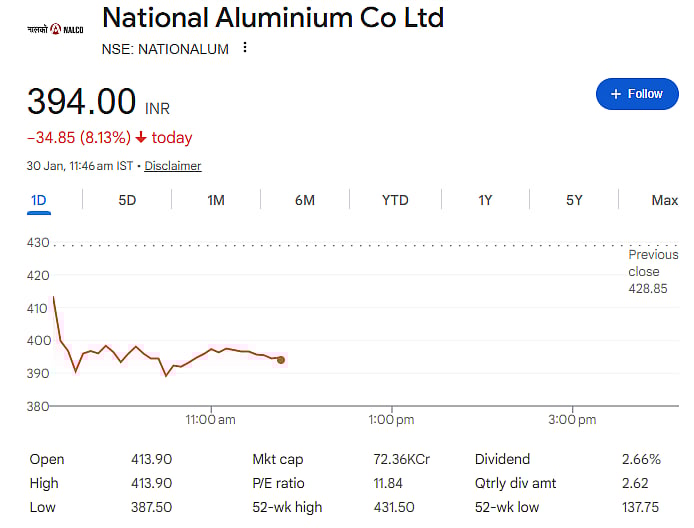The width and height of the screenshot is (694, 528).
Task: Select the 6M chart range tab
Action: pyautogui.click(x=305, y=200)
